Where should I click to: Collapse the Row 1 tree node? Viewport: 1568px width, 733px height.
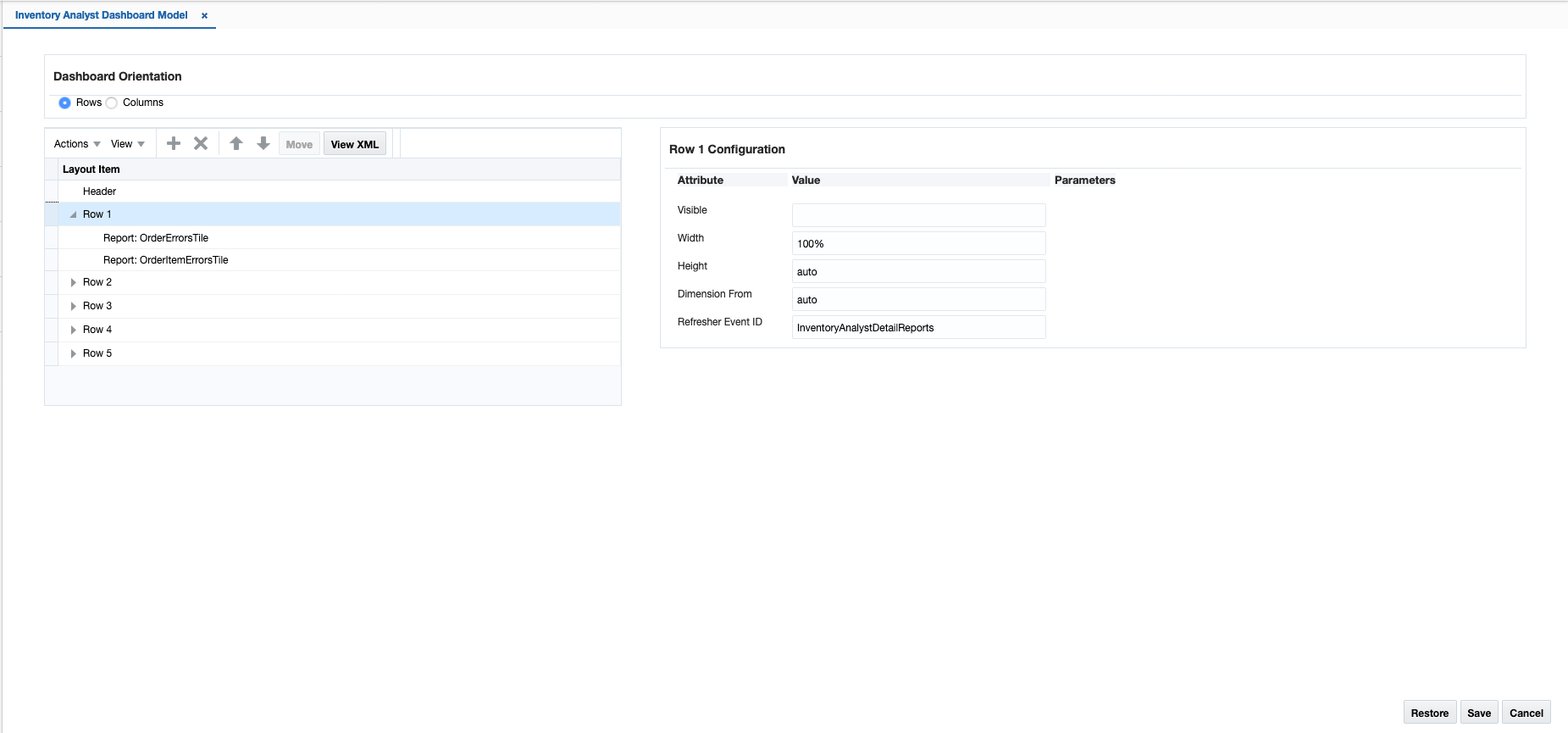(x=74, y=214)
